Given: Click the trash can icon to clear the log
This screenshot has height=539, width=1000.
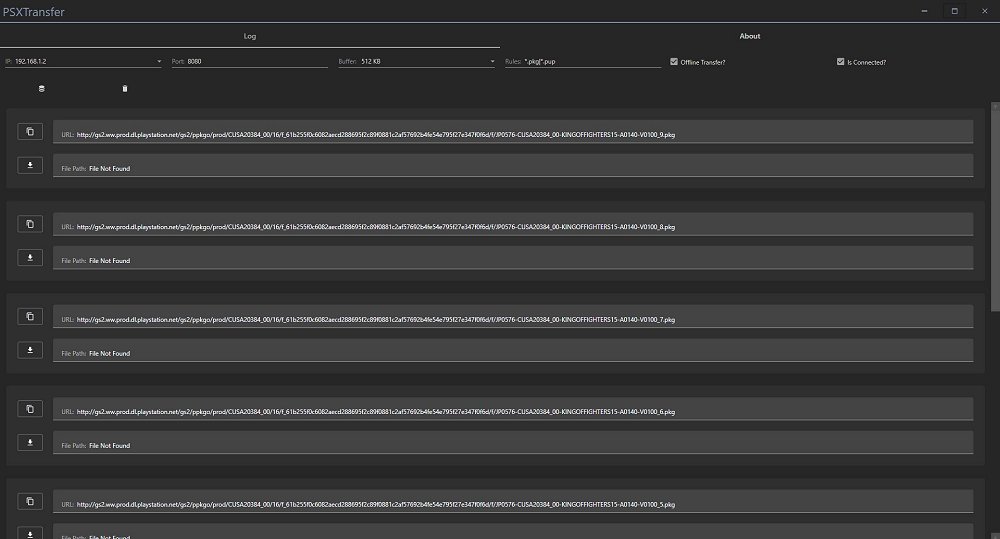Looking at the screenshot, I should pos(125,89).
